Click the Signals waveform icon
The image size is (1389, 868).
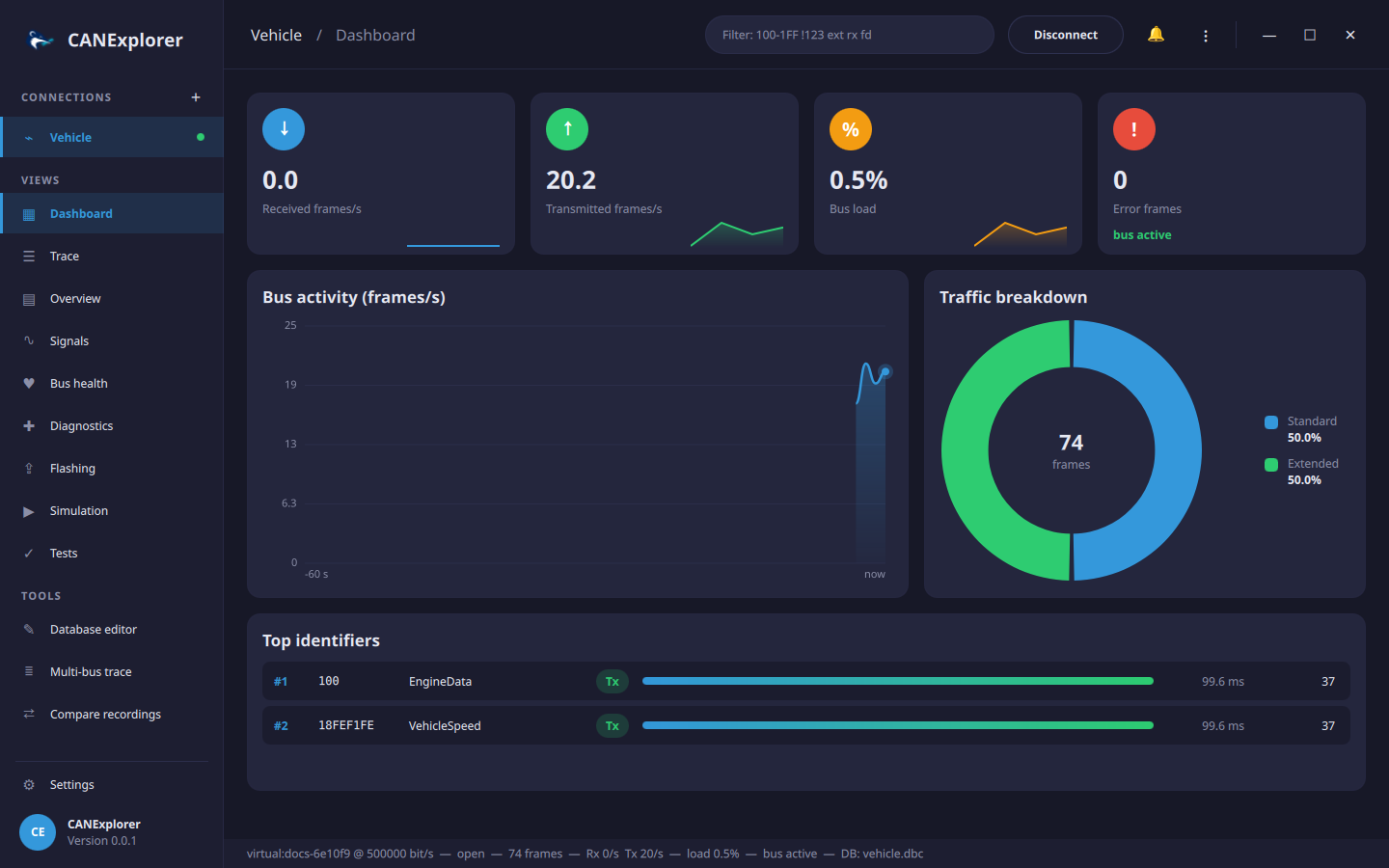tap(29, 341)
